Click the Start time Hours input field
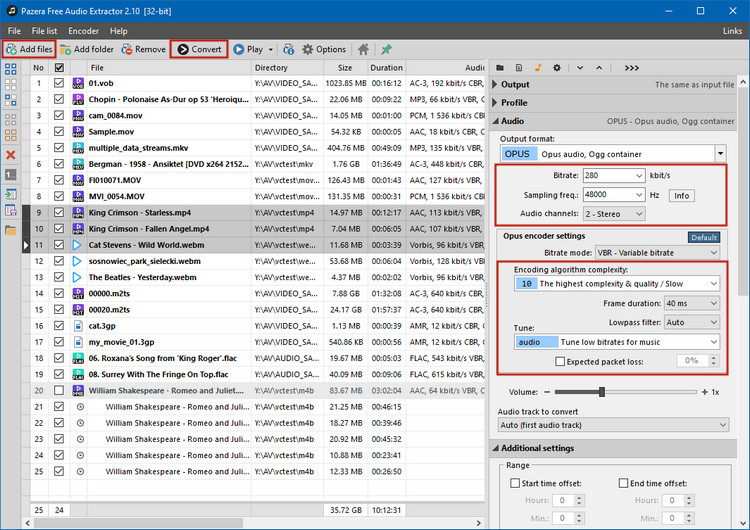Screen dimensions: 750x530 (563, 500)
